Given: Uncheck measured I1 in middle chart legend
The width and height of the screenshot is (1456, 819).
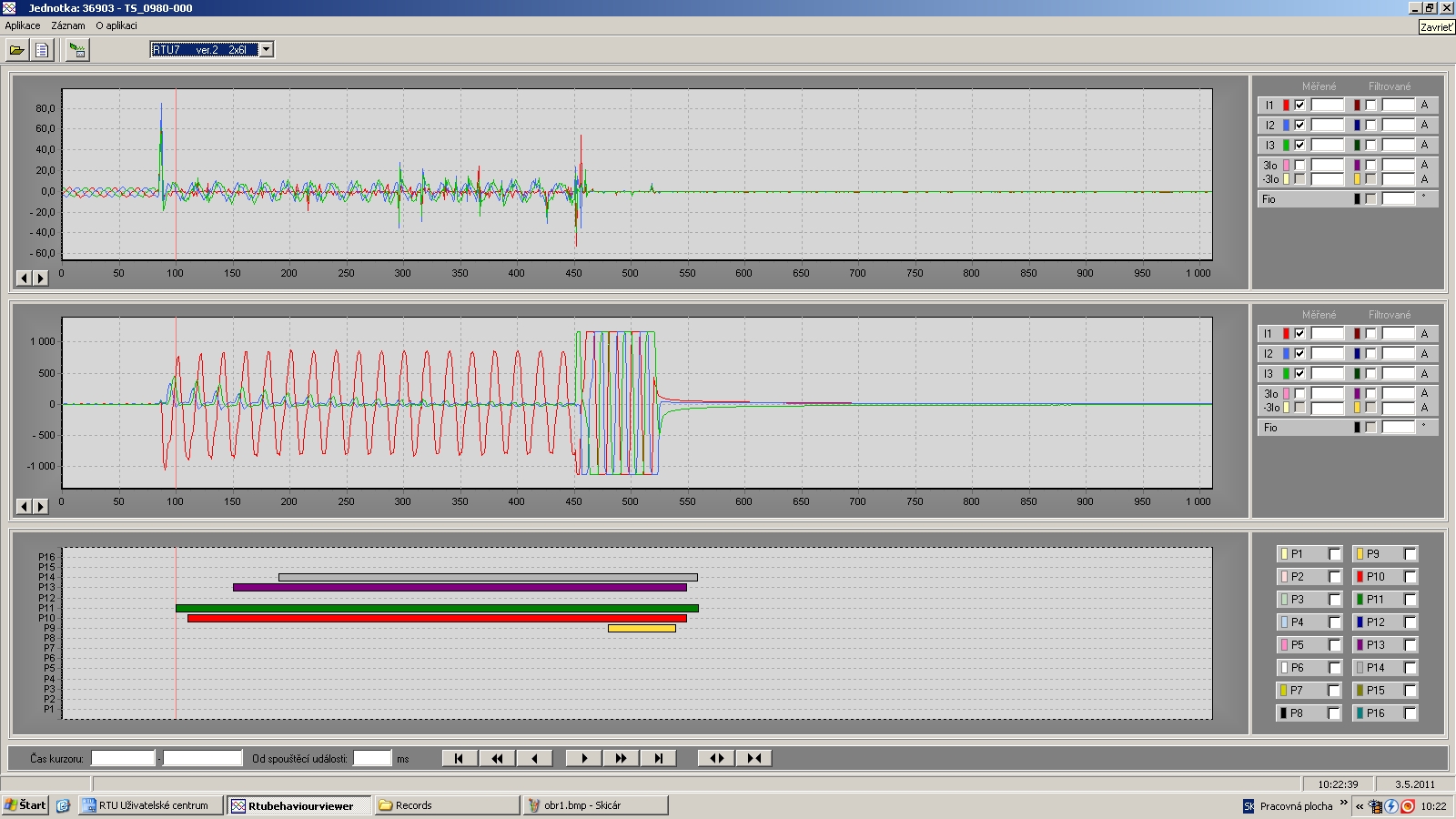Looking at the screenshot, I should click(1299, 334).
